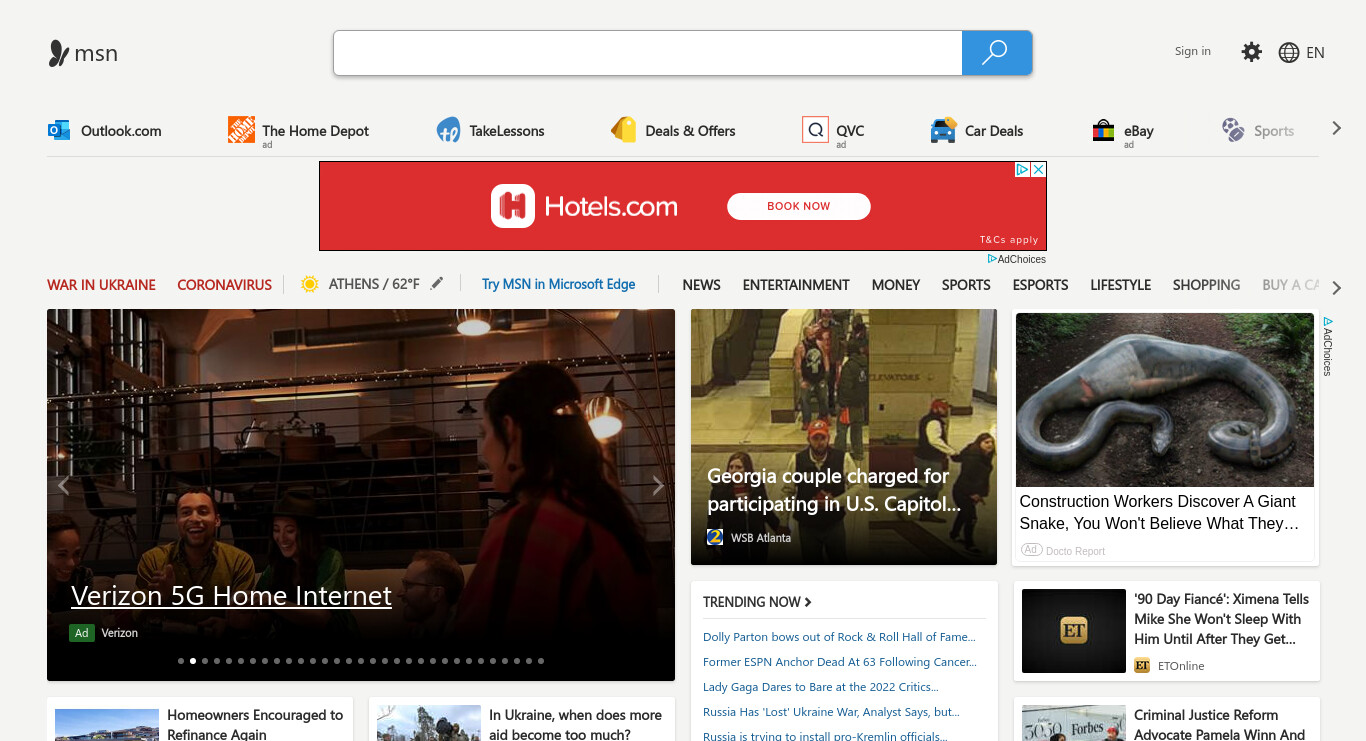Open Former ESPN Anchor trending story
Image resolution: width=1366 pixels, height=741 pixels.
[x=840, y=662]
